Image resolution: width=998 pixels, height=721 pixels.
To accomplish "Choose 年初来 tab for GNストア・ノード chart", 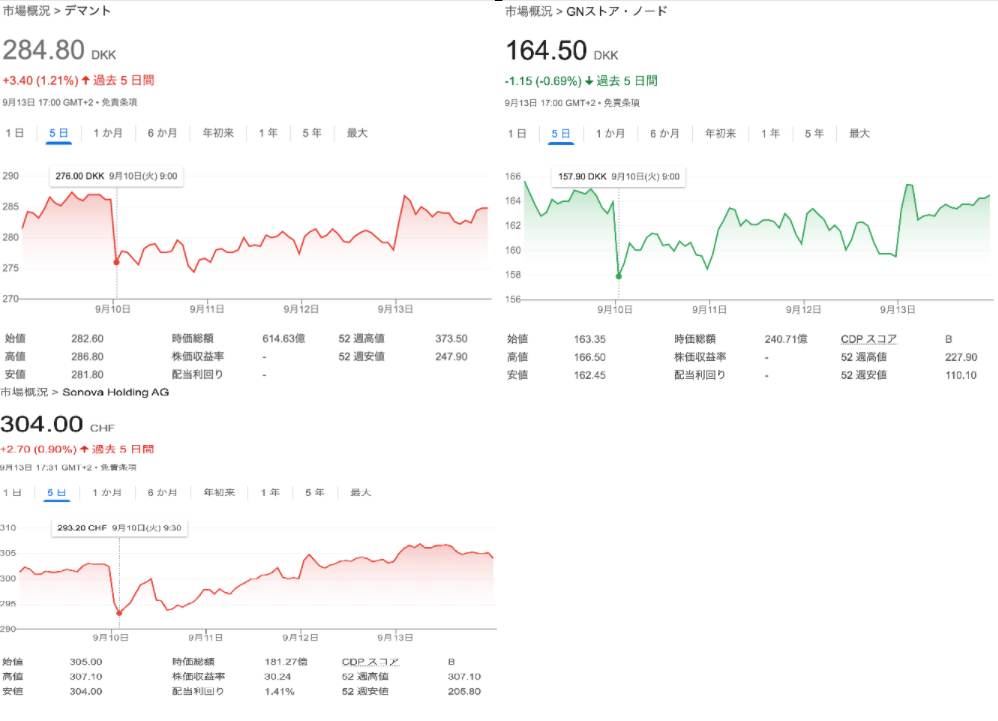I will (x=720, y=134).
